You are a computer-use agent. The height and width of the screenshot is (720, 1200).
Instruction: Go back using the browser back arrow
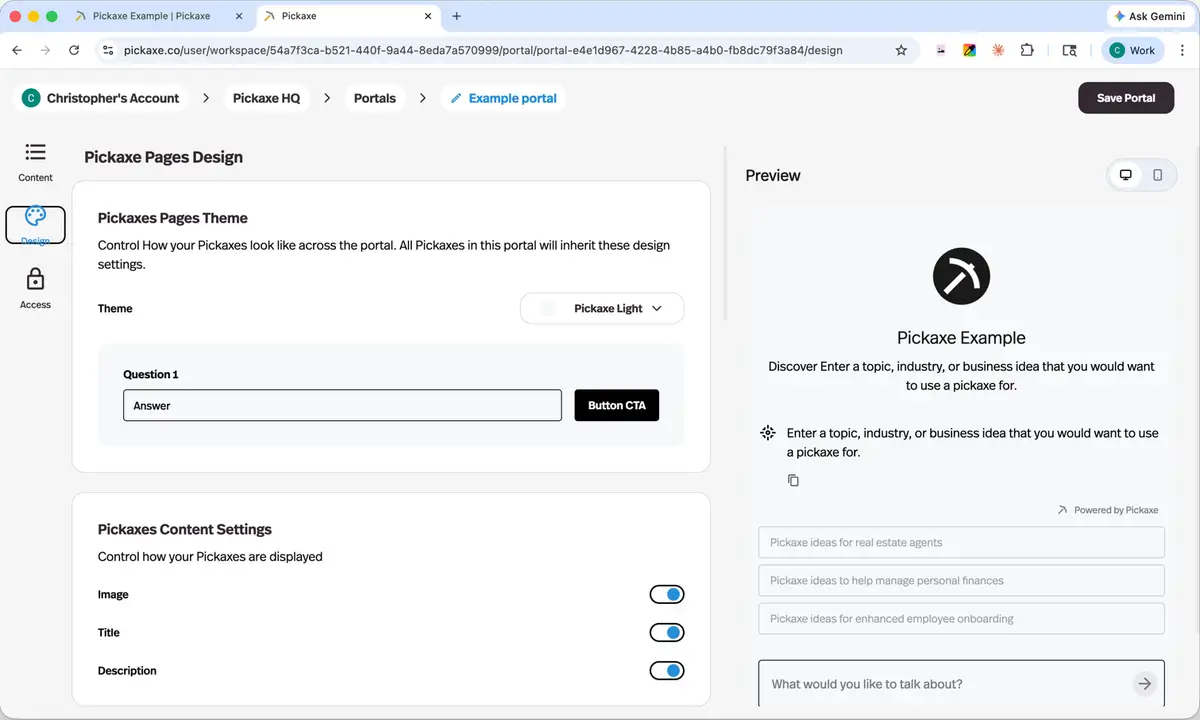tap(17, 50)
